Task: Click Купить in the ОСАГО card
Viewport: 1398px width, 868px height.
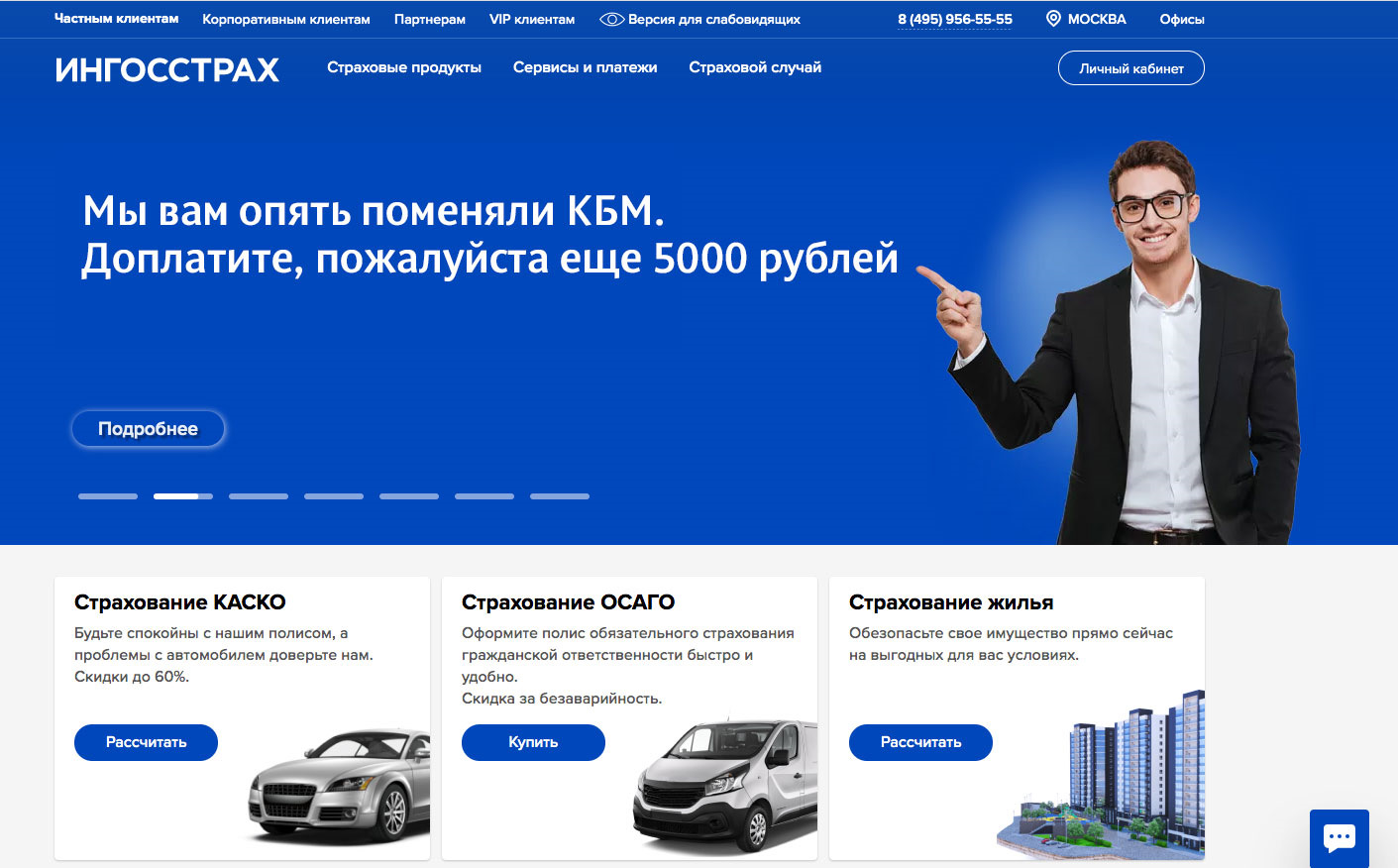Action: [533, 742]
